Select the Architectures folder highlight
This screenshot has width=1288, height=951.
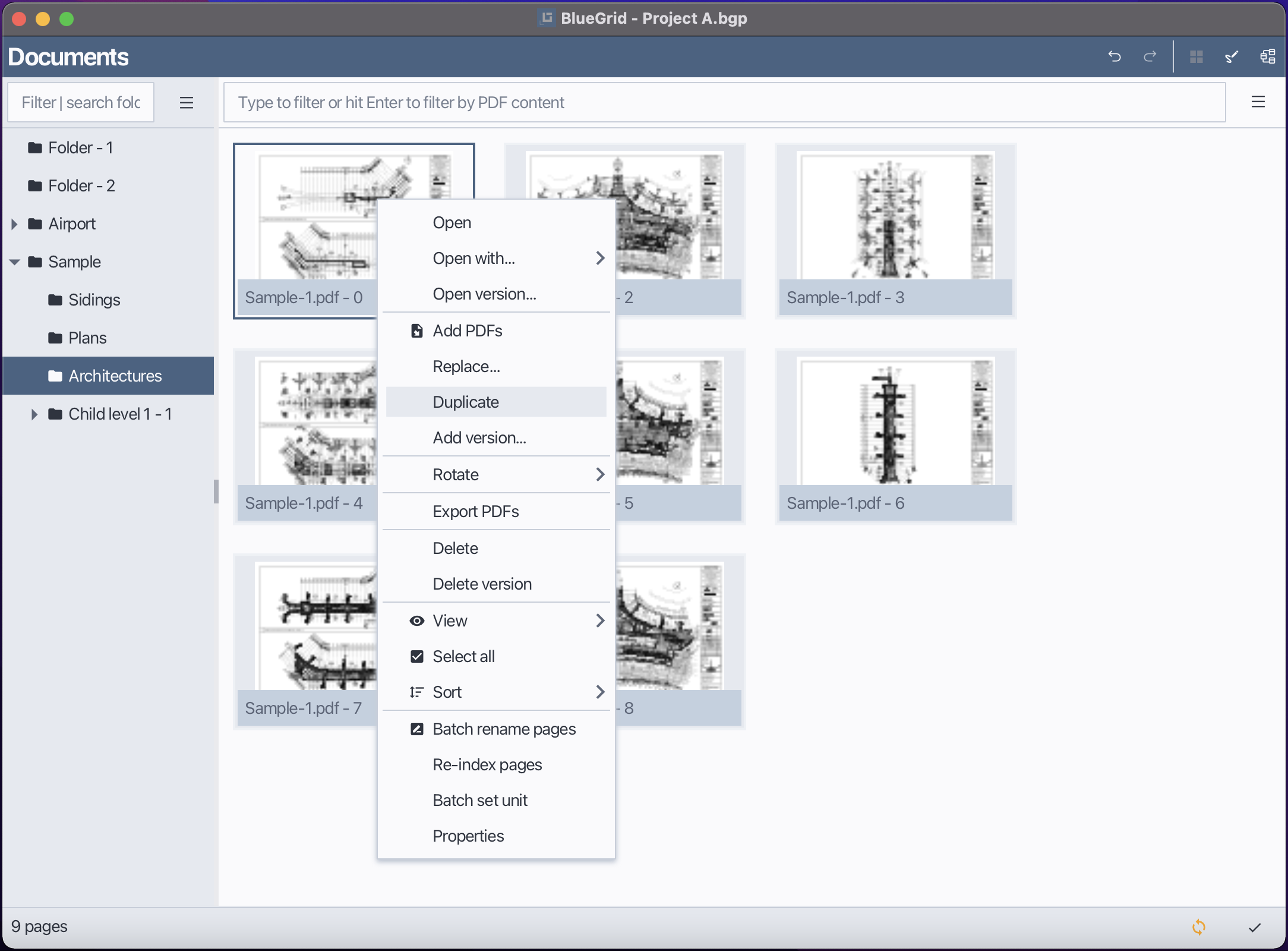tap(115, 376)
